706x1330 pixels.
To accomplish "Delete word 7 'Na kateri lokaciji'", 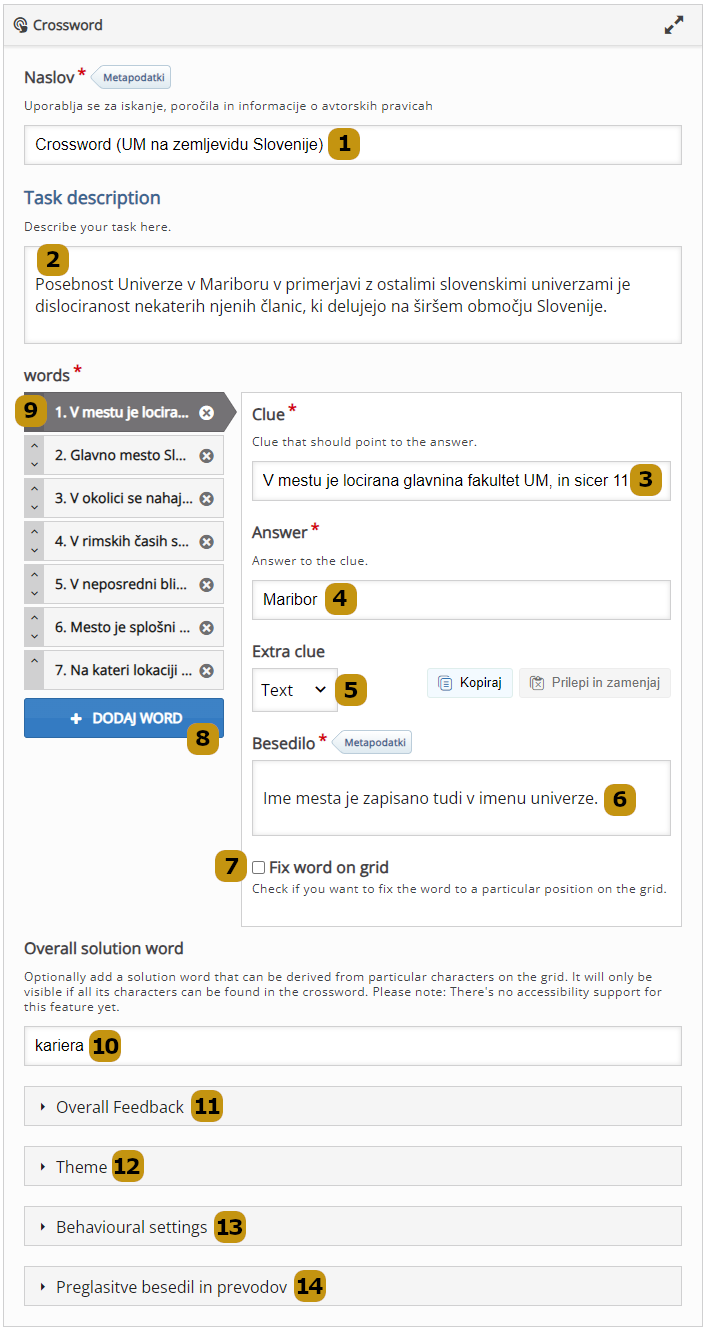I will pyautogui.click(x=207, y=671).
